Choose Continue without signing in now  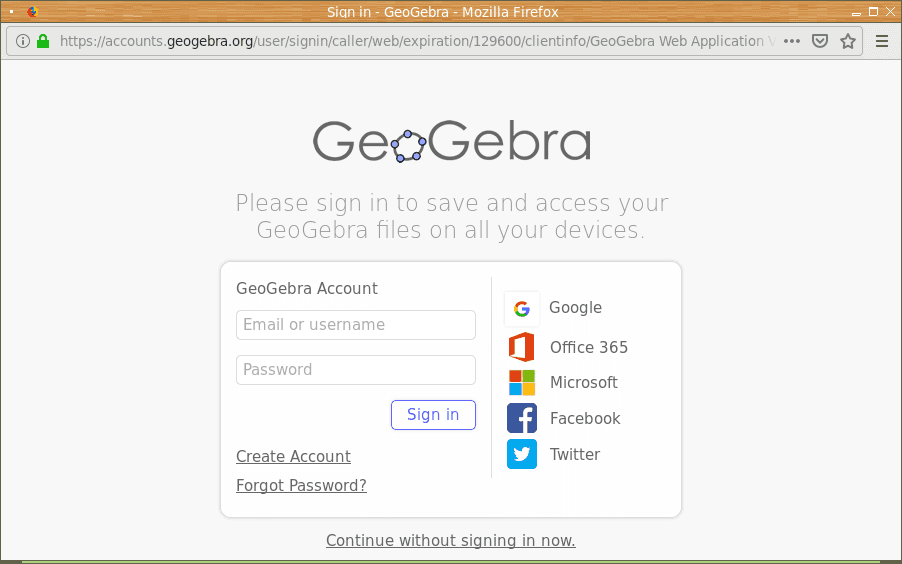pyautogui.click(x=451, y=541)
